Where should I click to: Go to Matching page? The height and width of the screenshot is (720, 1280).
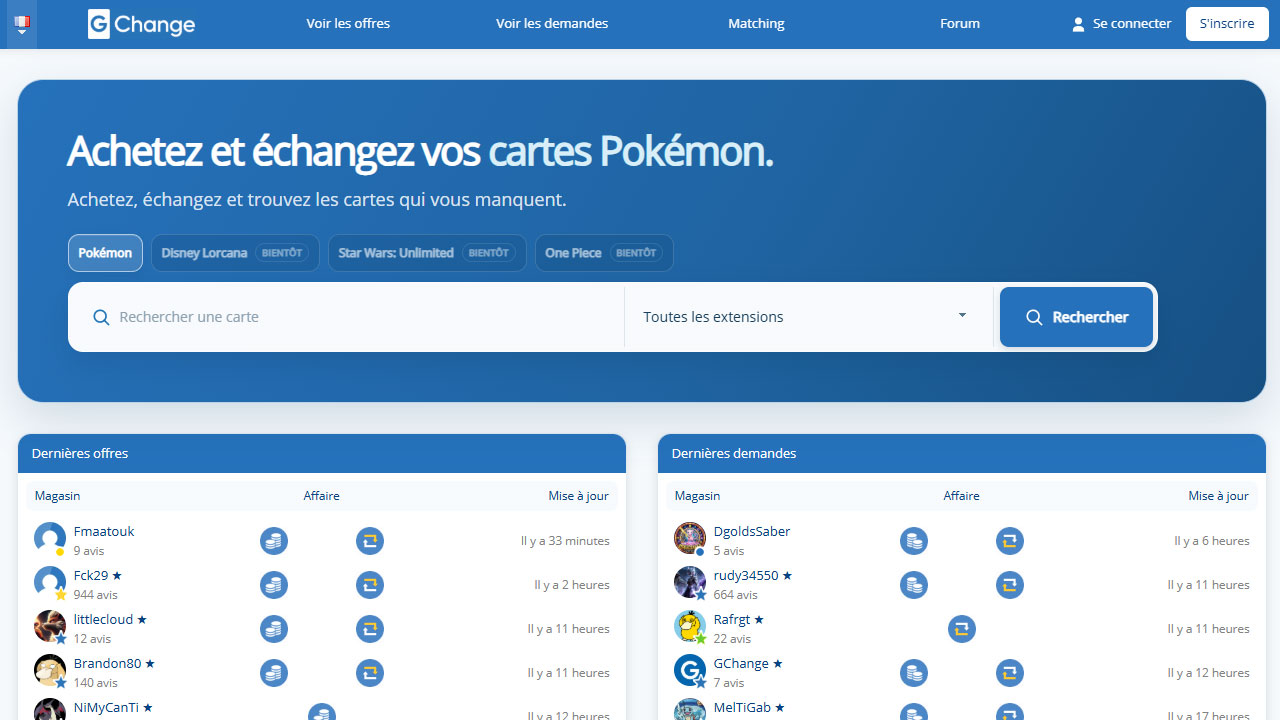(756, 23)
